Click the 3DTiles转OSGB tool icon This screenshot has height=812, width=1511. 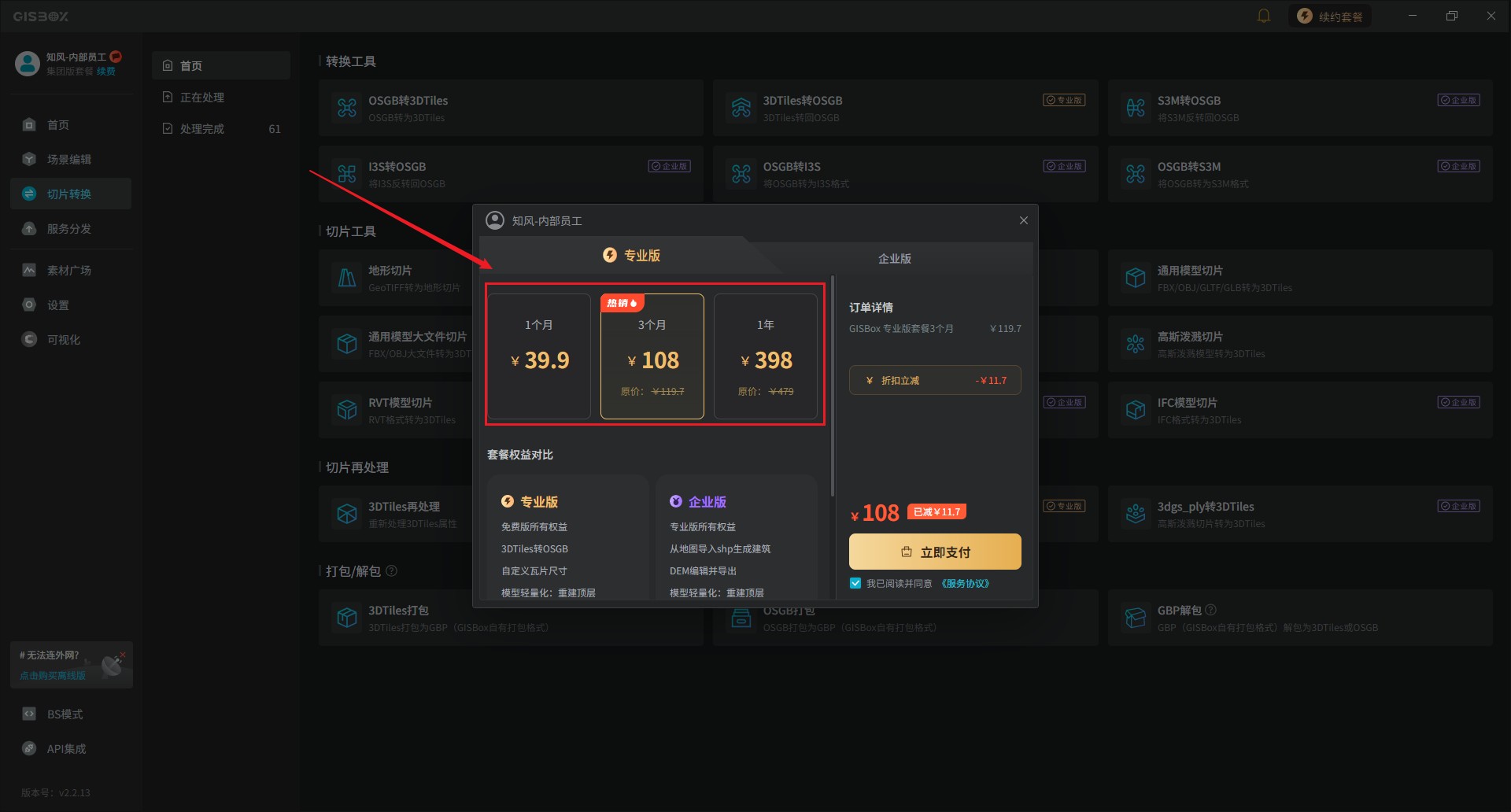click(x=741, y=108)
